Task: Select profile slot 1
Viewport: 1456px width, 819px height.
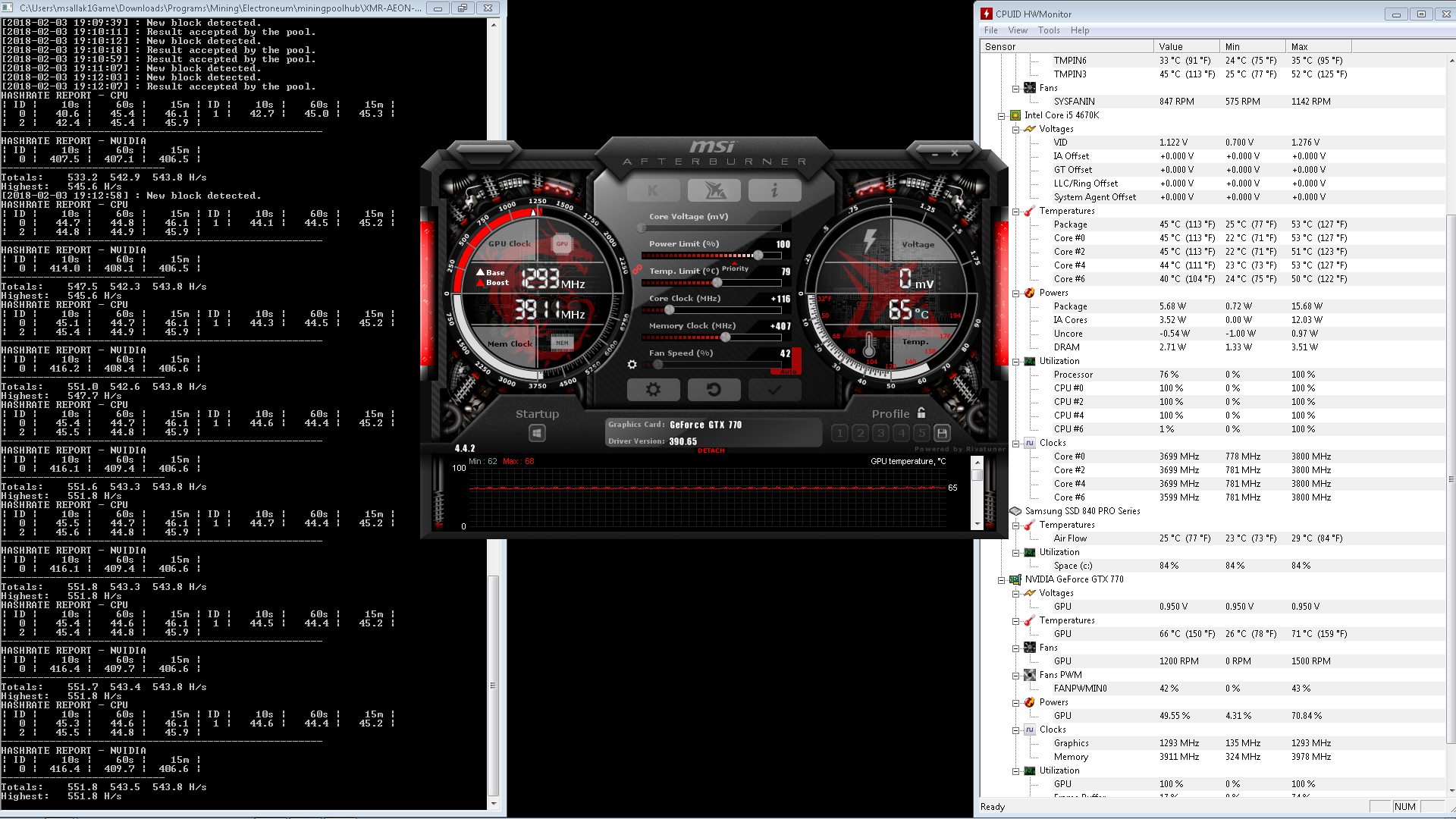Action: click(839, 433)
